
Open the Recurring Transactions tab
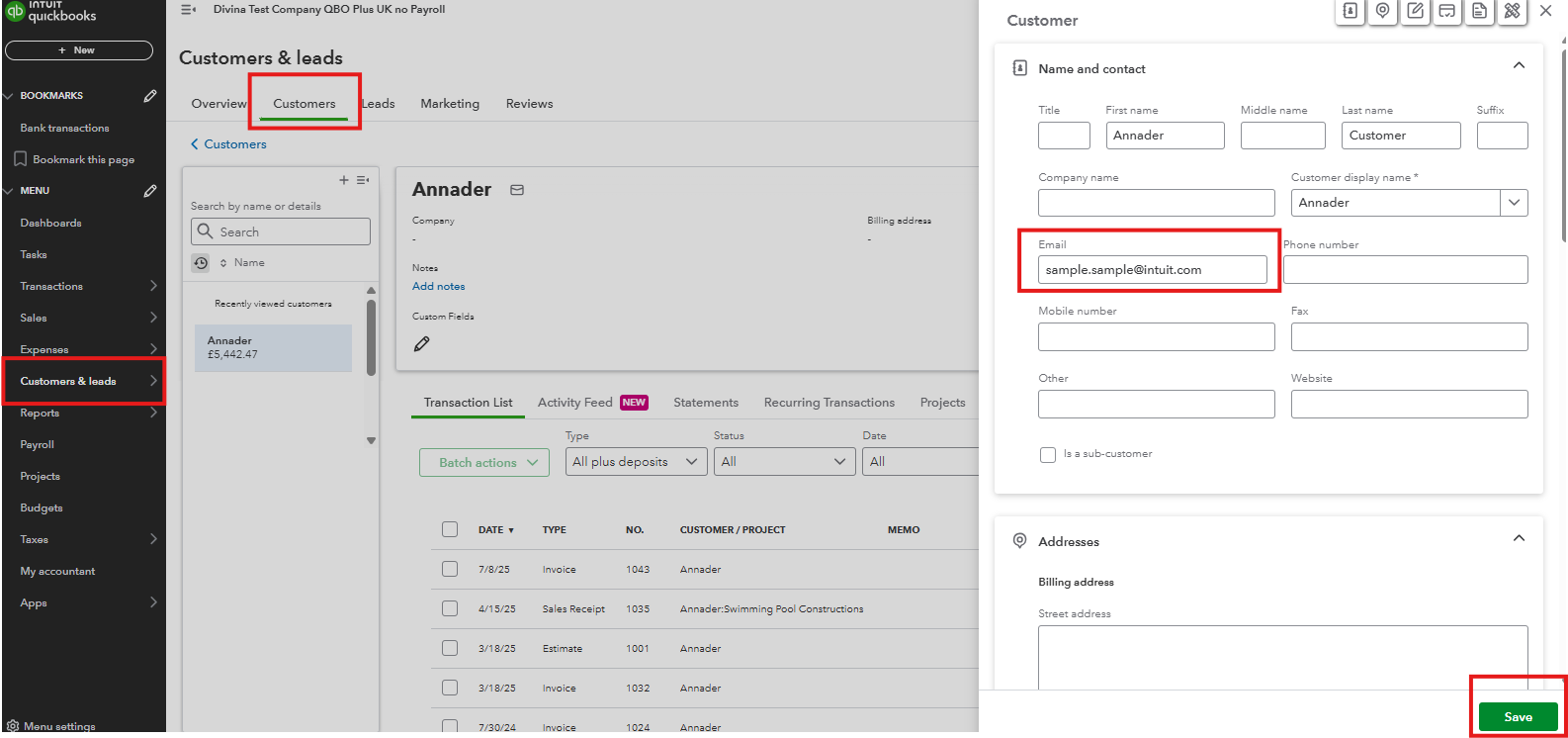[829, 403]
